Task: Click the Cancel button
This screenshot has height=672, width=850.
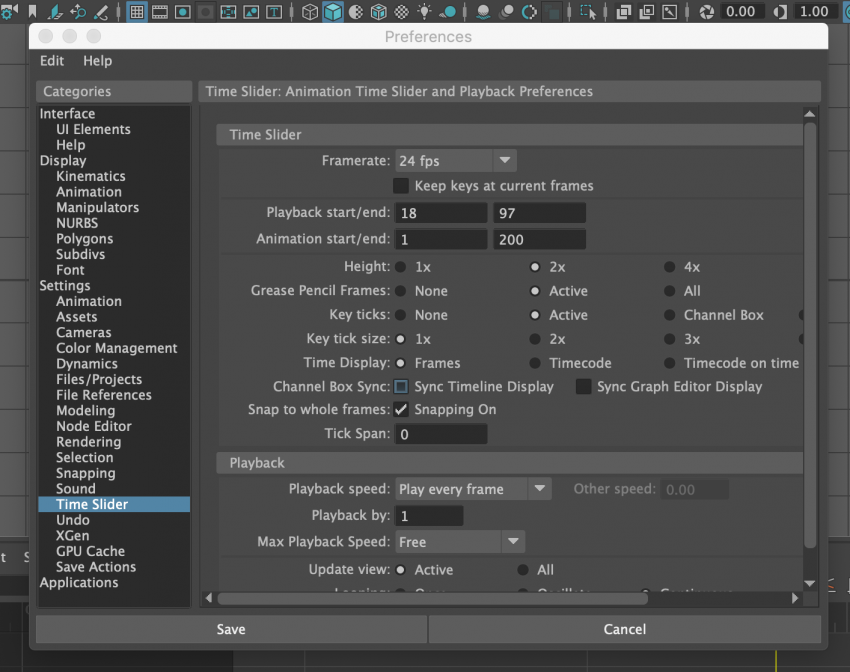Action: [624, 629]
